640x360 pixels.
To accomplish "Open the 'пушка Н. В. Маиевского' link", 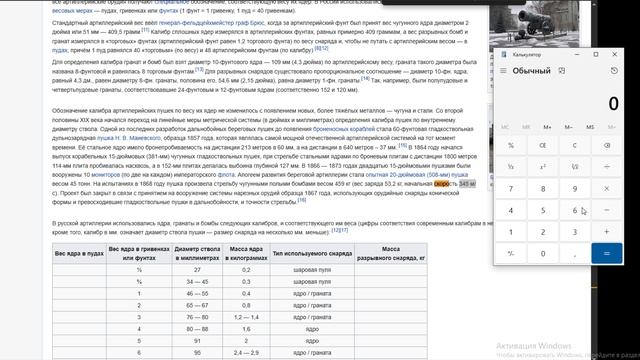I will tap(129, 138).
